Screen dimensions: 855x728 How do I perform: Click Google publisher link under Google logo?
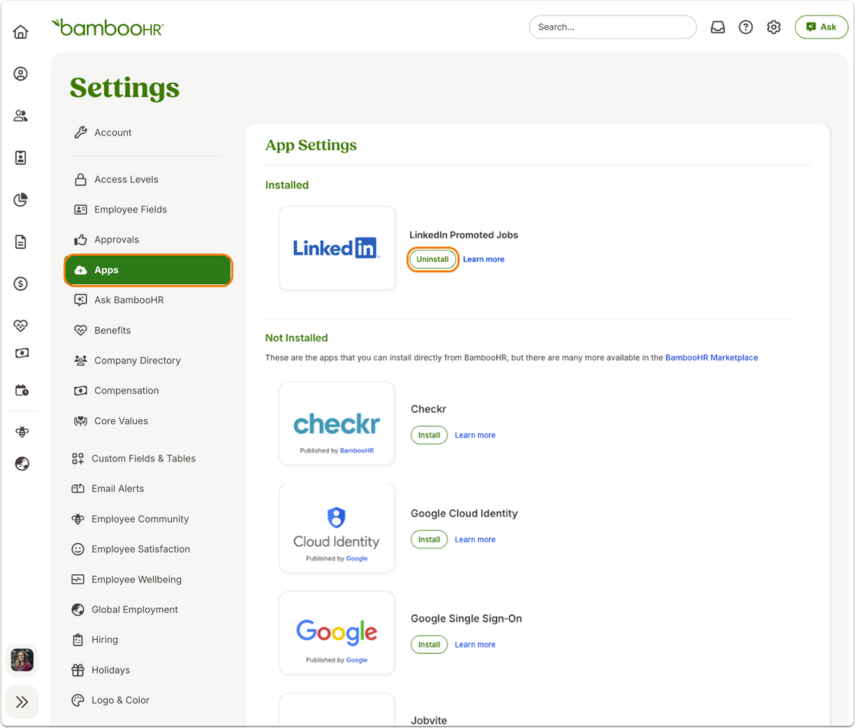[x=357, y=660]
